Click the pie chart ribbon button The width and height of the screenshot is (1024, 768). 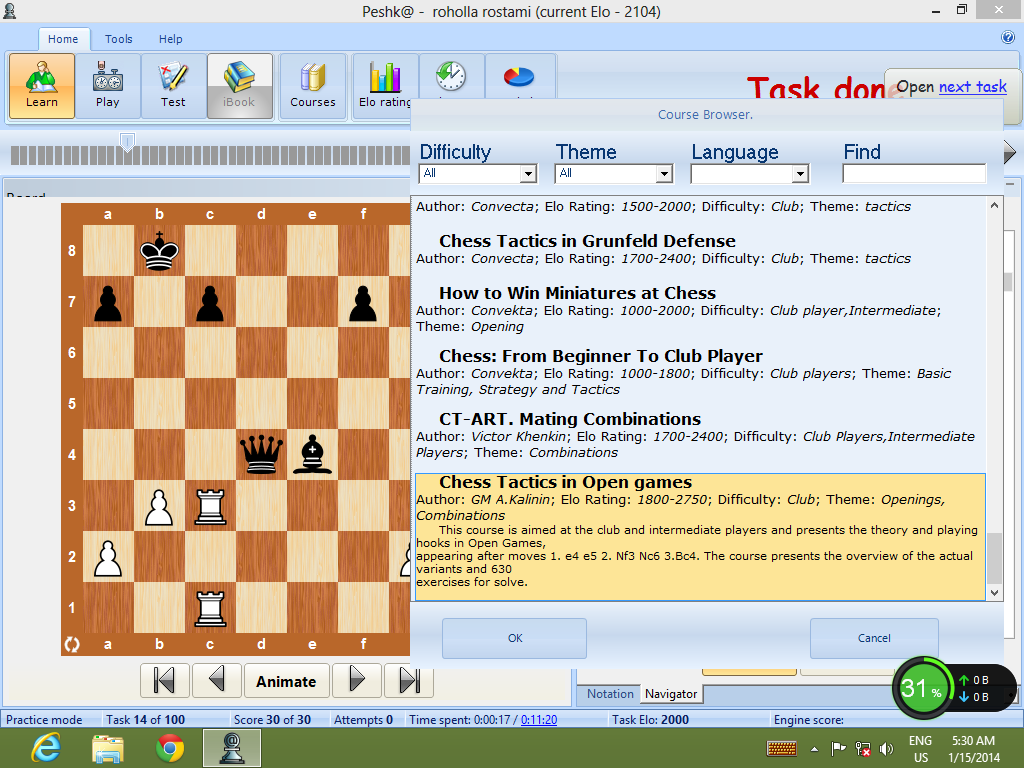click(519, 77)
